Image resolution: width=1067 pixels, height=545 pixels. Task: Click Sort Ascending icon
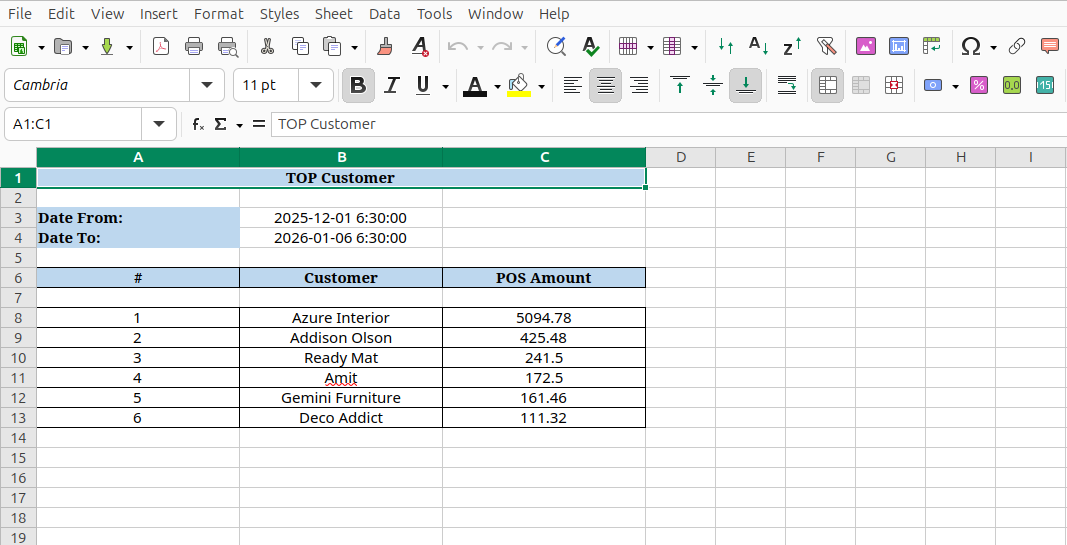[x=758, y=47]
